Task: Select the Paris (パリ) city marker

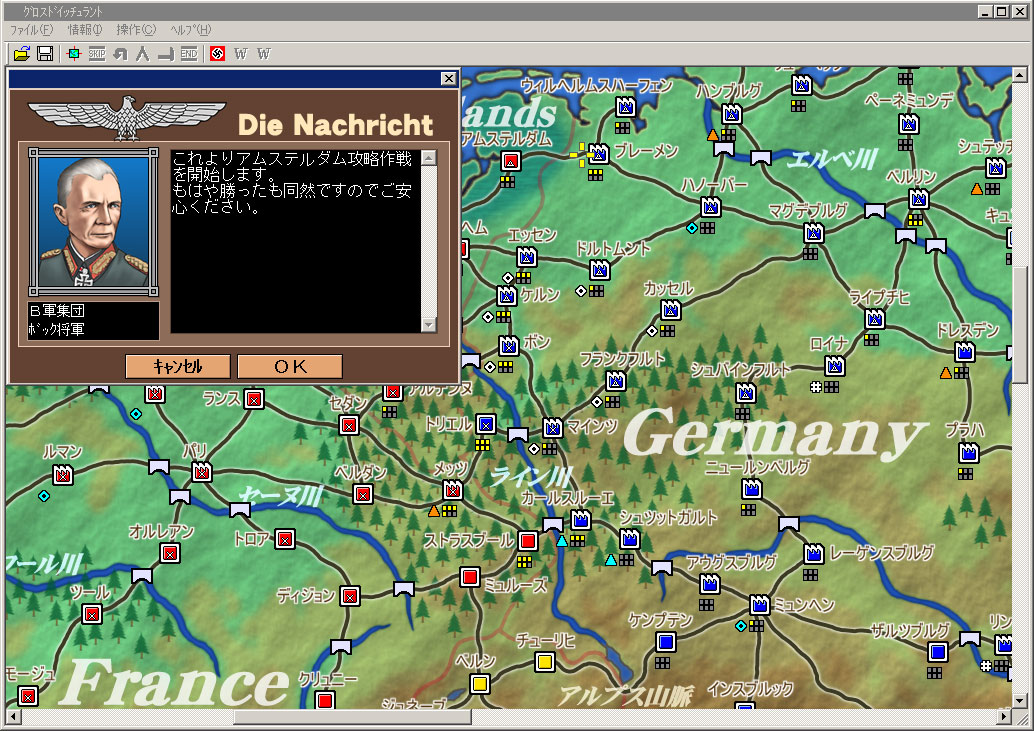Action: coord(202,471)
